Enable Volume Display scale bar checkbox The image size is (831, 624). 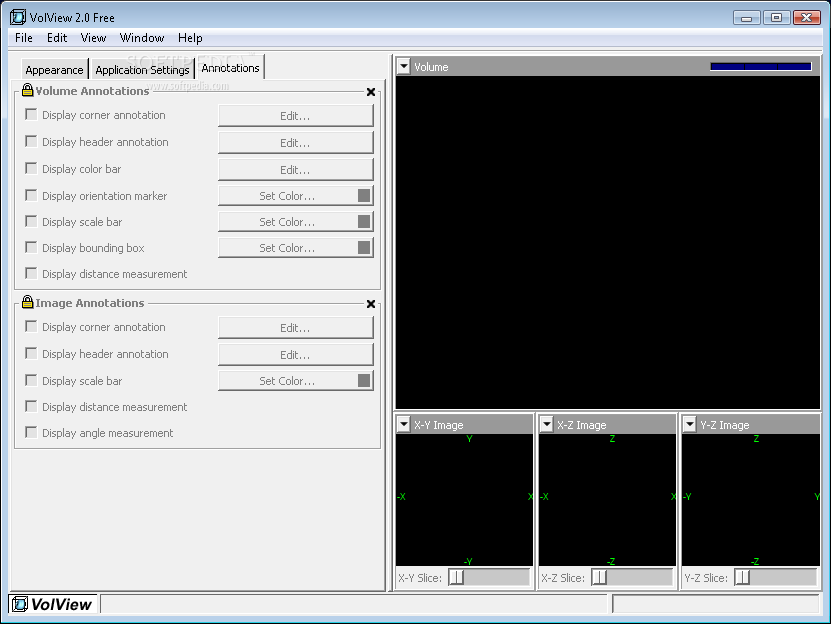point(31,222)
